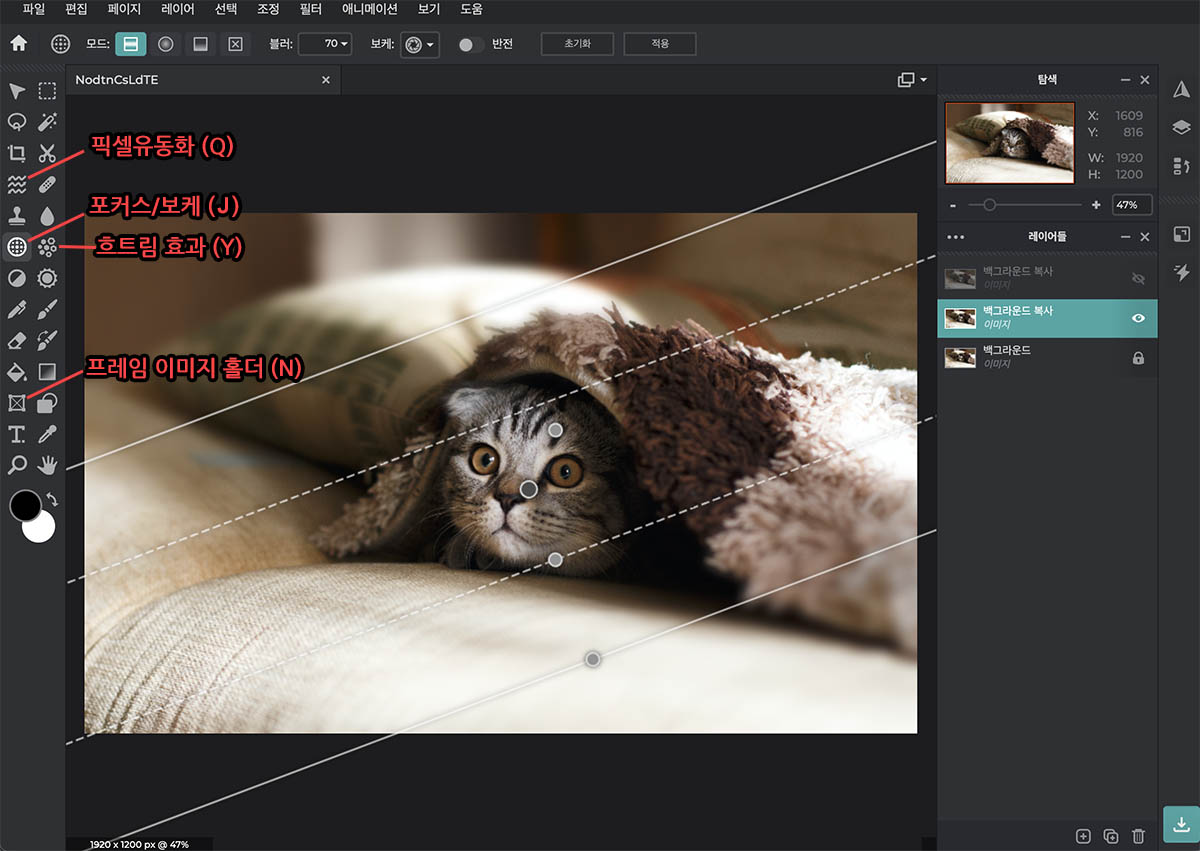Select the Shape tool
Image resolution: width=1200 pixels, height=851 pixels.
(47, 402)
